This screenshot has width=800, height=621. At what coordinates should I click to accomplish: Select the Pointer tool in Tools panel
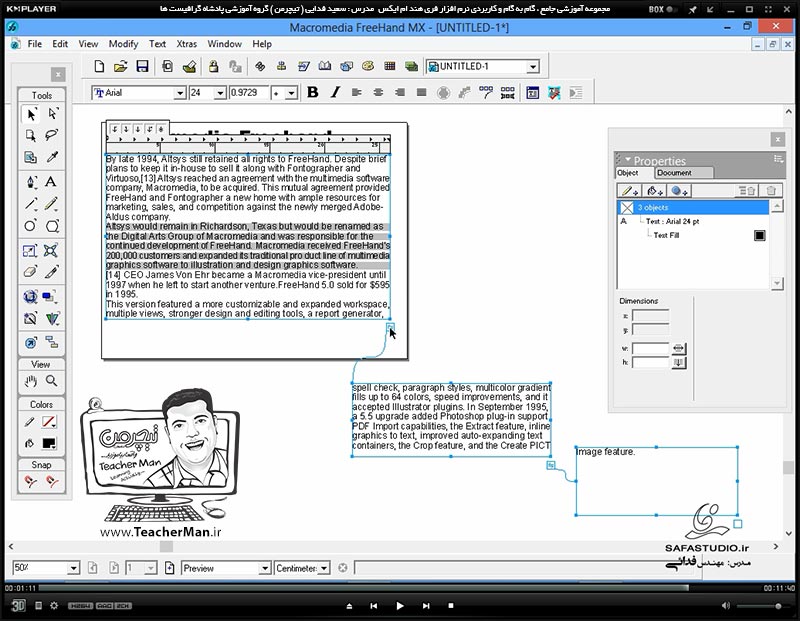point(31,114)
